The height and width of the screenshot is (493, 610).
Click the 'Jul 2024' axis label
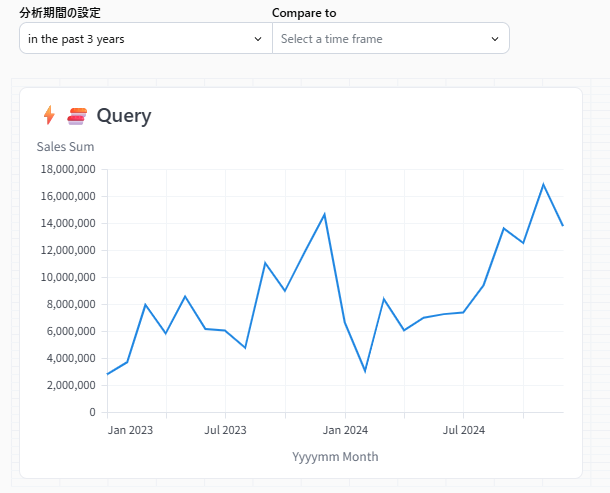click(464, 430)
